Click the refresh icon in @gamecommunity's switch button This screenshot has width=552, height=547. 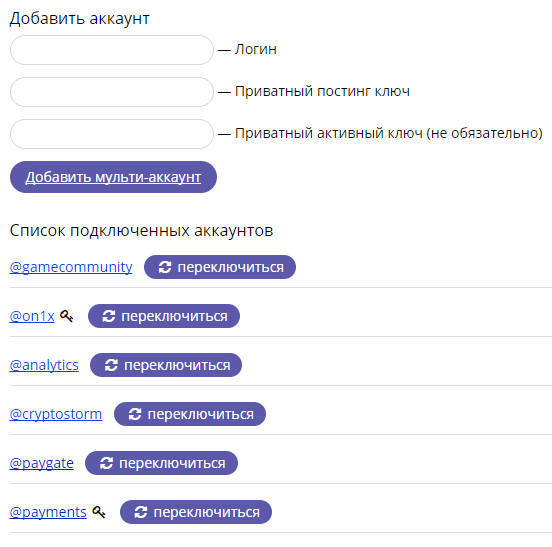point(165,267)
